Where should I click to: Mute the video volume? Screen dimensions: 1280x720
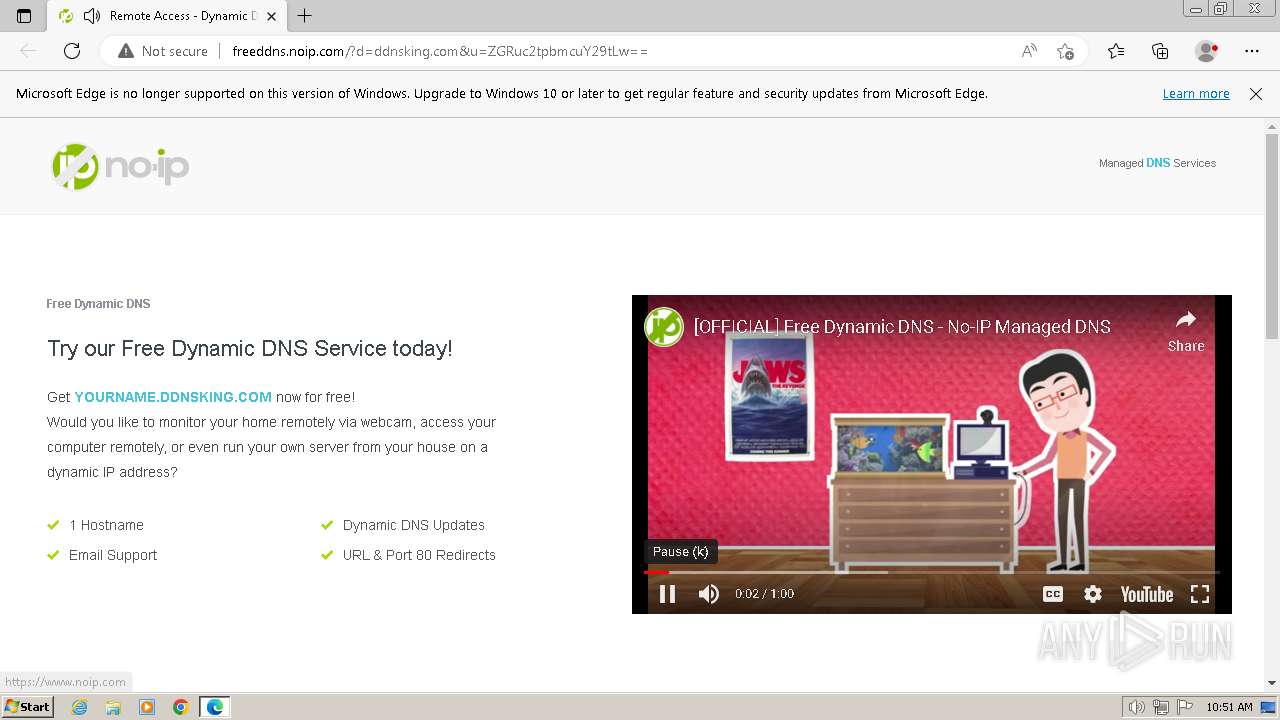[x=709, y=594]
